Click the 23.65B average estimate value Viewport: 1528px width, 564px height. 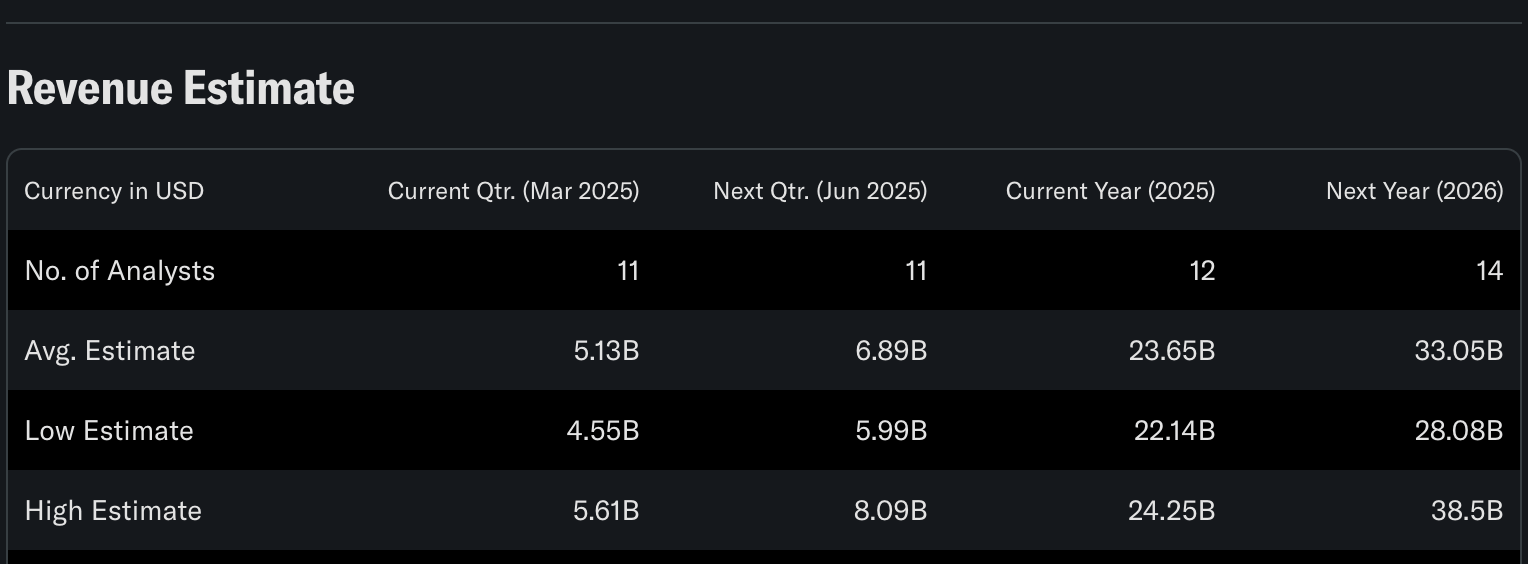[x=1172, y=351]
